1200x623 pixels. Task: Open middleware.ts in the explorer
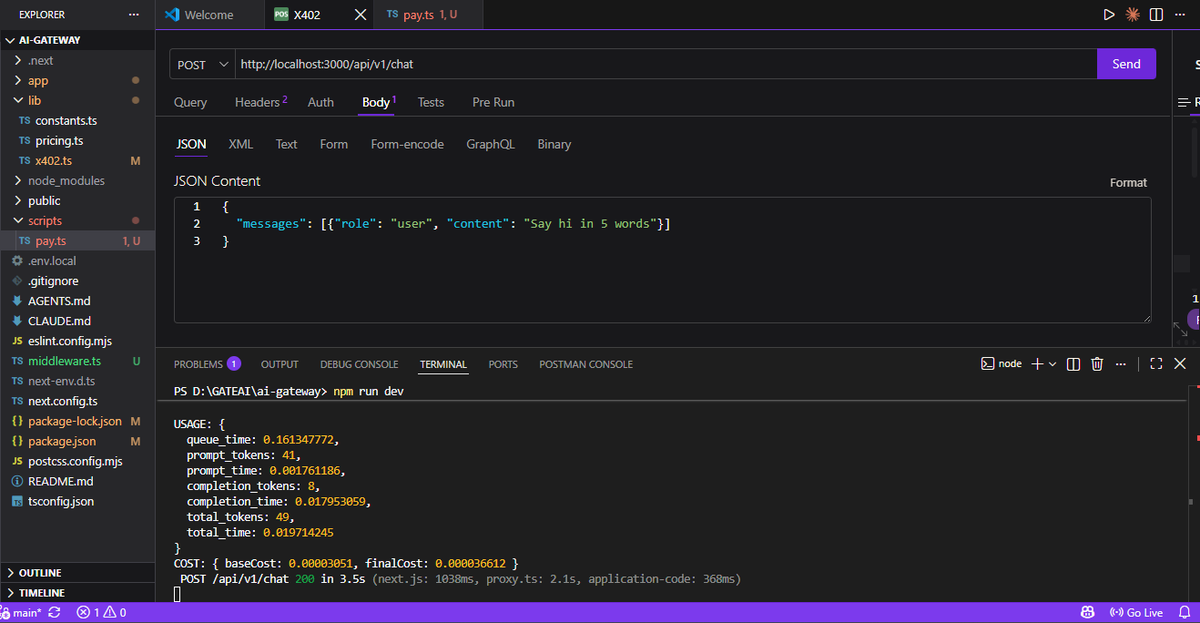[64, 361]
